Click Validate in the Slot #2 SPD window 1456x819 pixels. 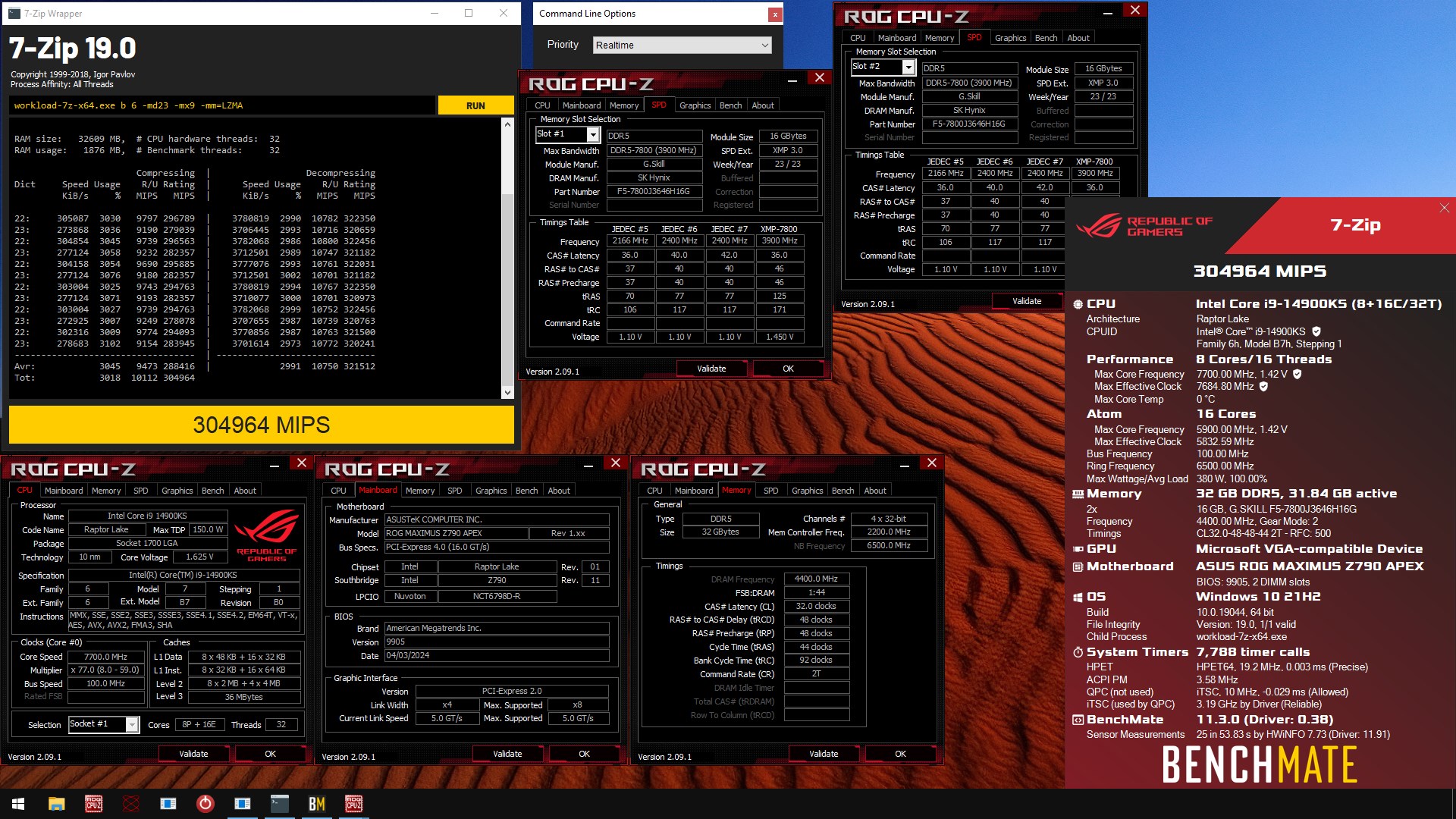(x=1027, y=301)
